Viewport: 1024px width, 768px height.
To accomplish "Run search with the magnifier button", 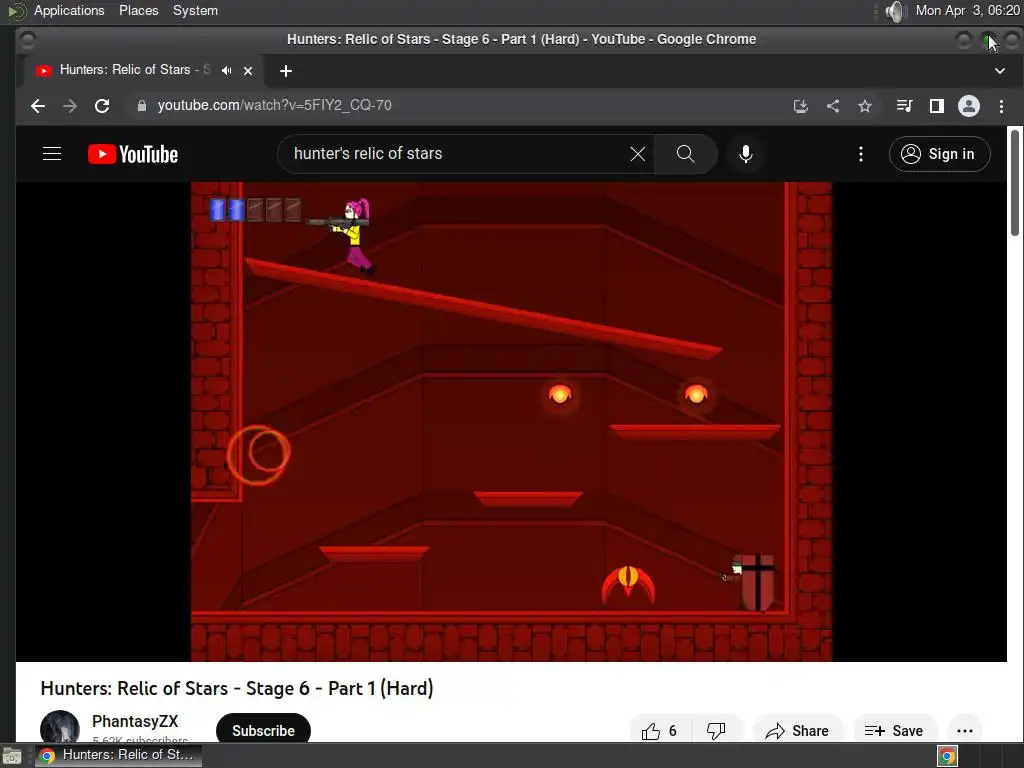I will tap(685, 153).
